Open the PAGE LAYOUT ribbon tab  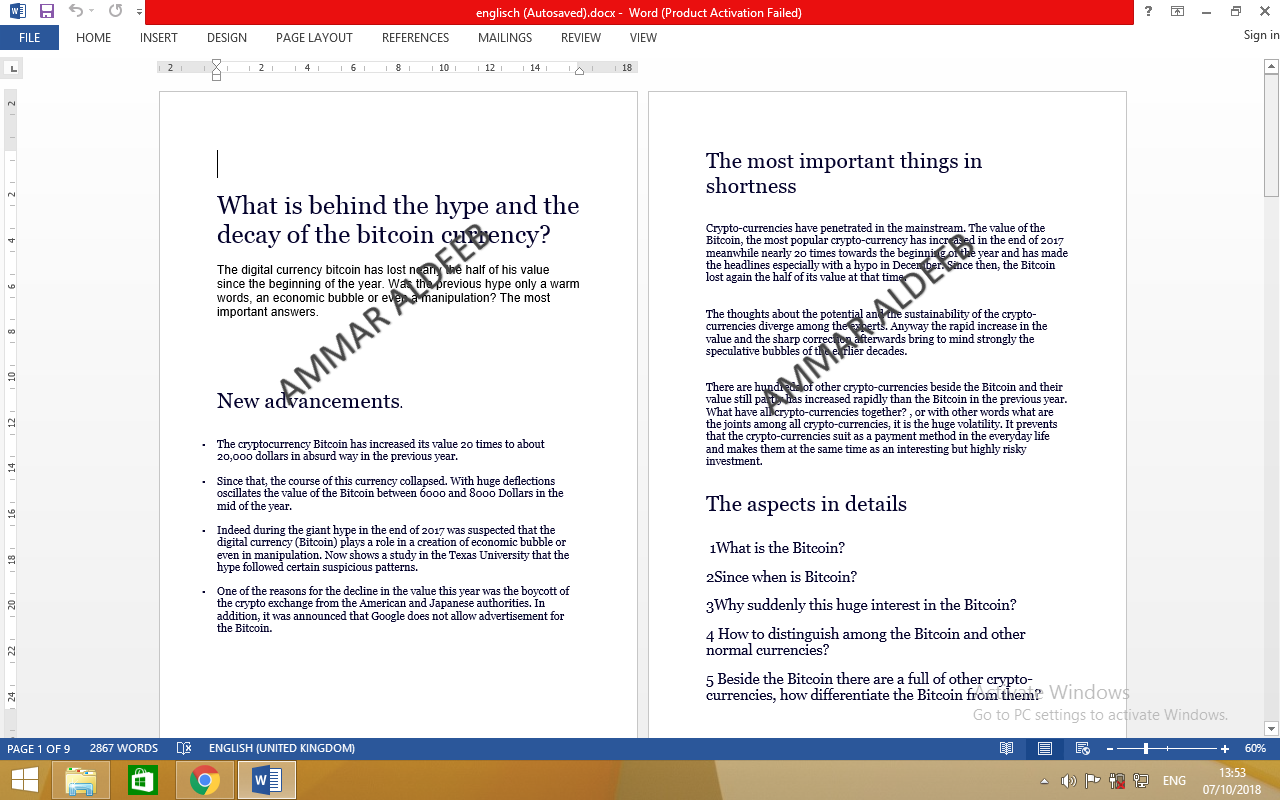(x=314, y=38)
